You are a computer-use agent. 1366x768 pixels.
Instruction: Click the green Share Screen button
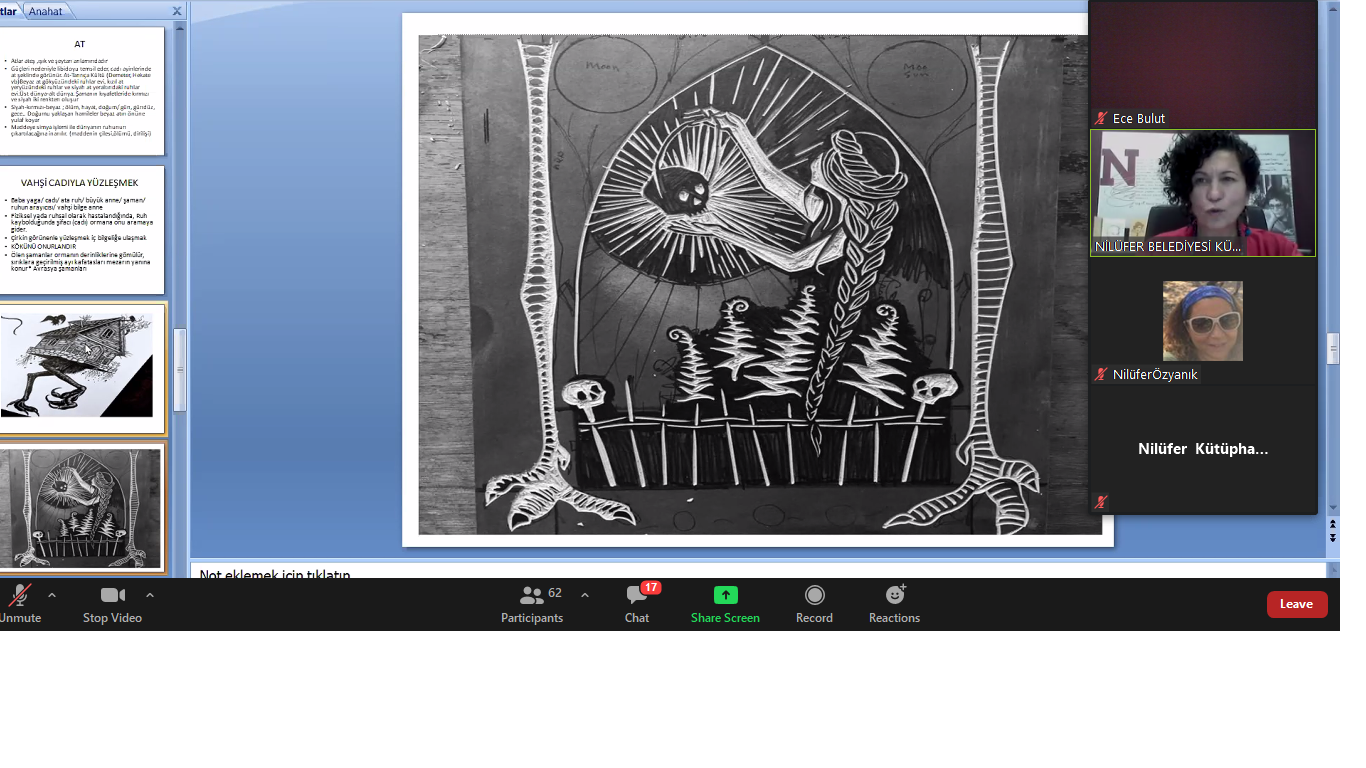tap(725, 604)
